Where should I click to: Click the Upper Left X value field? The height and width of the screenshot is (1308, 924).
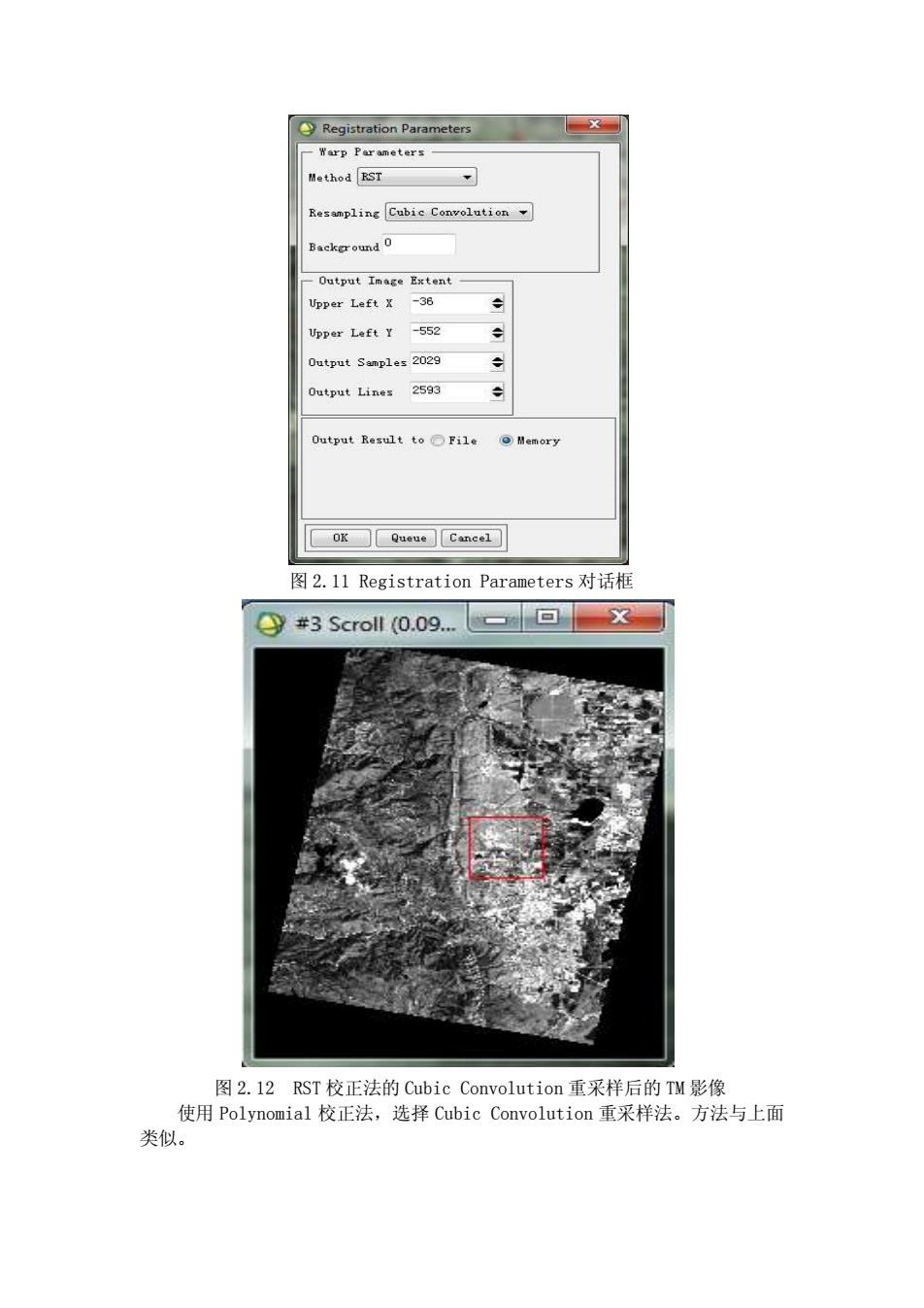click(x=449, y=303)
